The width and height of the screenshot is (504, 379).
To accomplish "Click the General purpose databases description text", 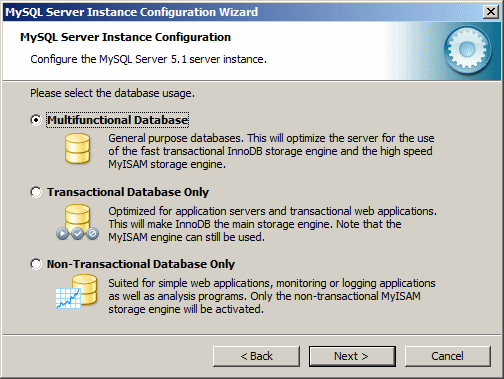I will (x=271, y=151).
